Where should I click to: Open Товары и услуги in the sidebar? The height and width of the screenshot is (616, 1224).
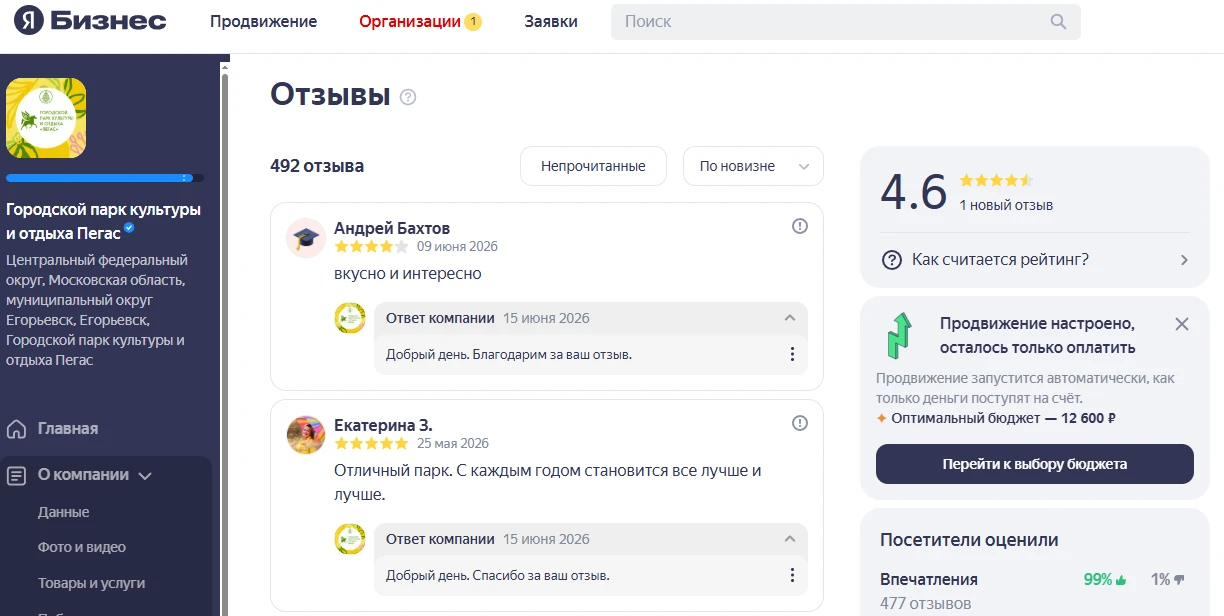click(x=92, y=583)
